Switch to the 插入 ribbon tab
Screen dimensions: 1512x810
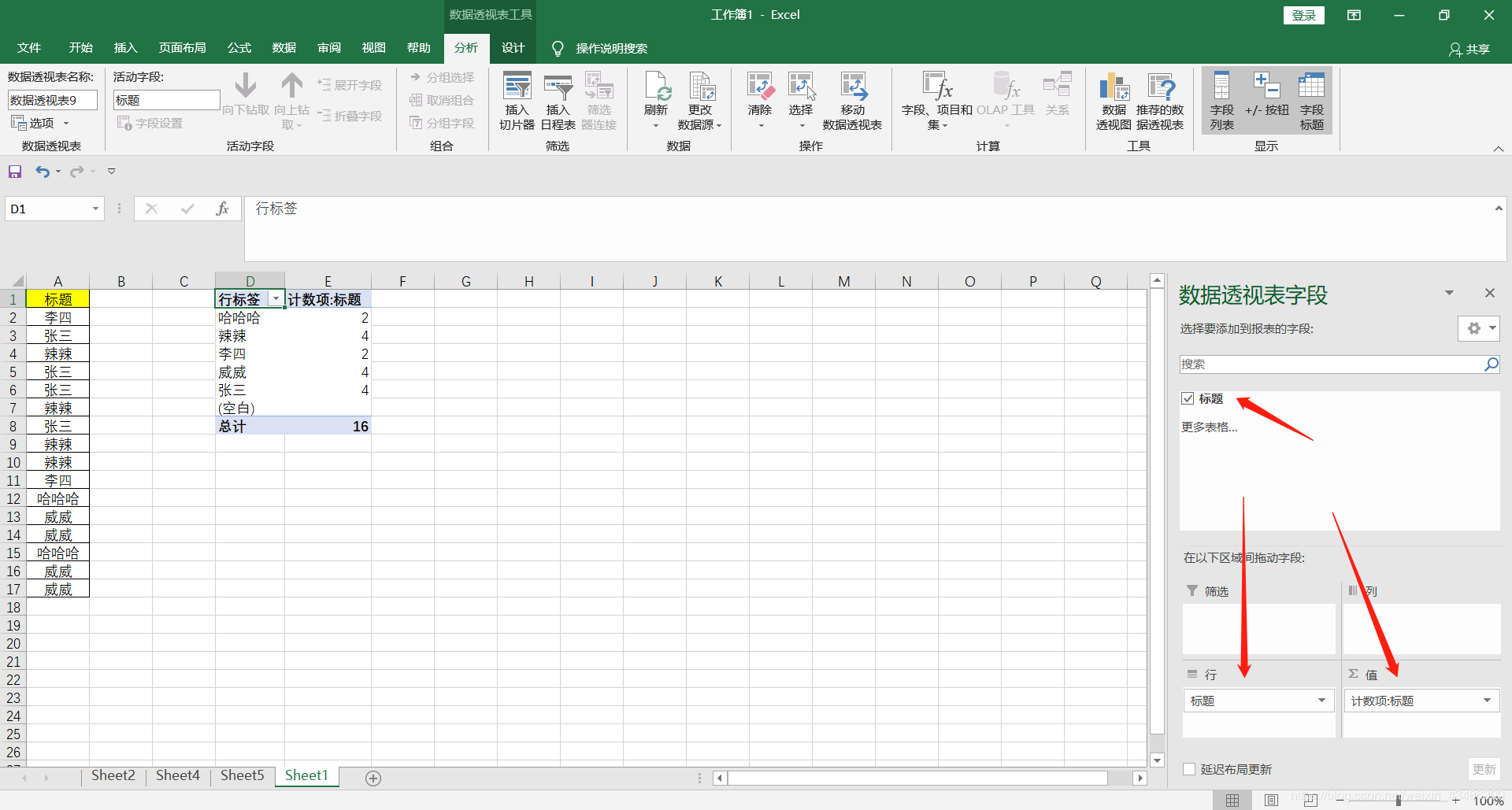coord(125,48)
